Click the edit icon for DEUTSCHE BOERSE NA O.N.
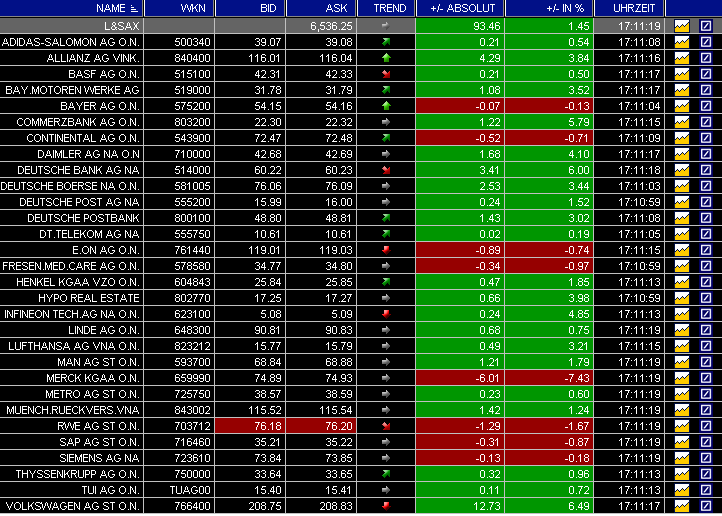 coord(706,186)
